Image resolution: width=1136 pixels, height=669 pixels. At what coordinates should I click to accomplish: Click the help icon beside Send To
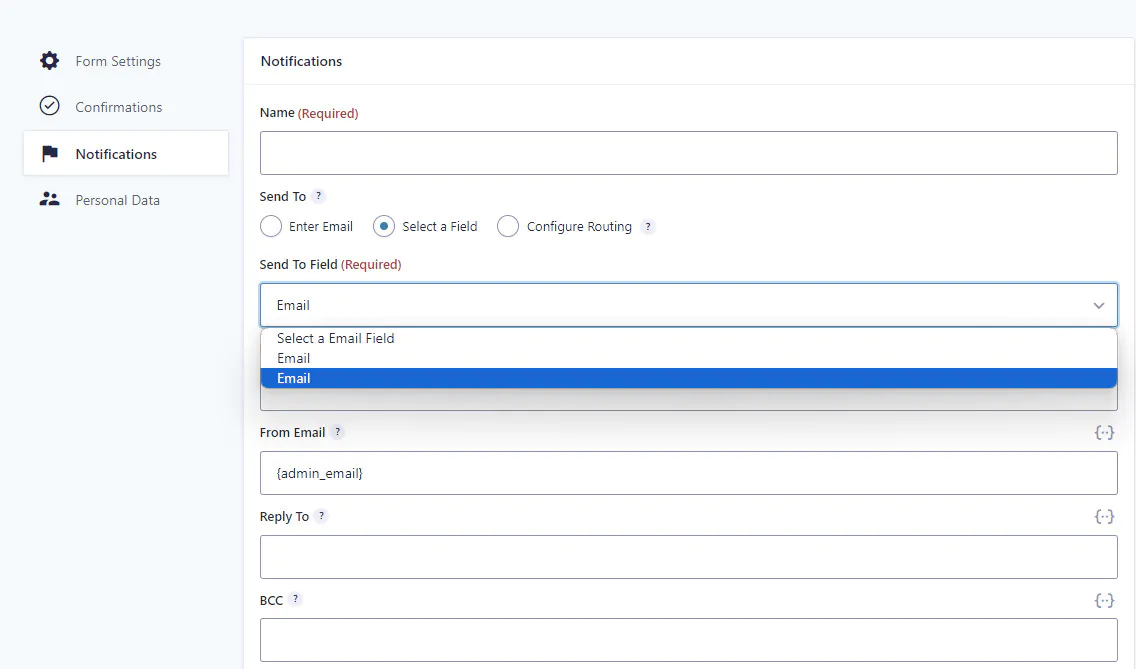[318, 197]
